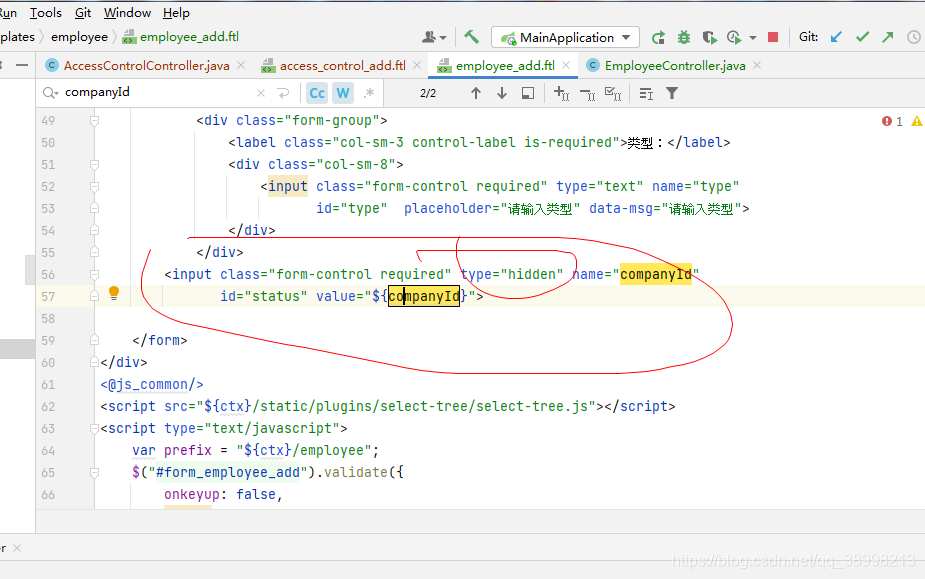Click the yellow warning indicator
The height and width of the screenshot is (579, 925).
coord(917,121)
